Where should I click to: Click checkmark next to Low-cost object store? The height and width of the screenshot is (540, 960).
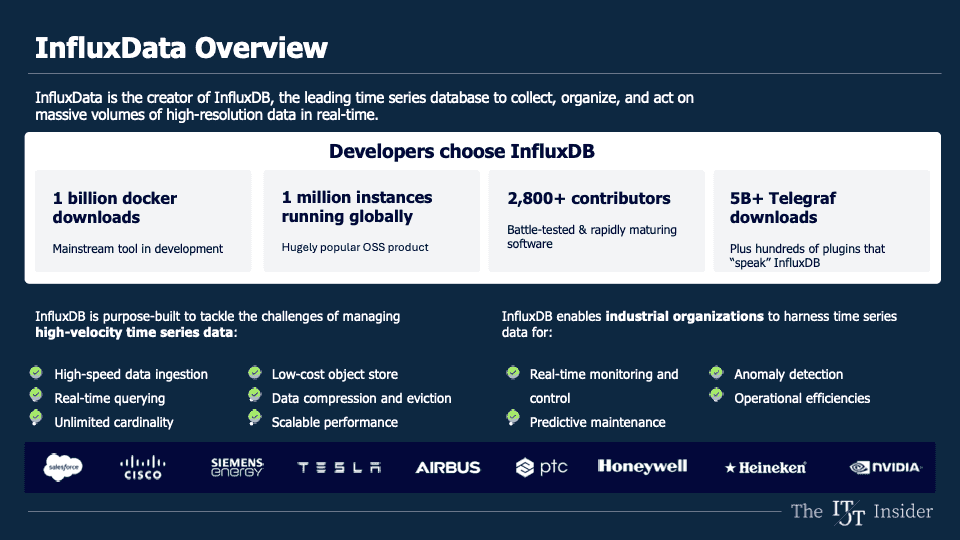254,373
